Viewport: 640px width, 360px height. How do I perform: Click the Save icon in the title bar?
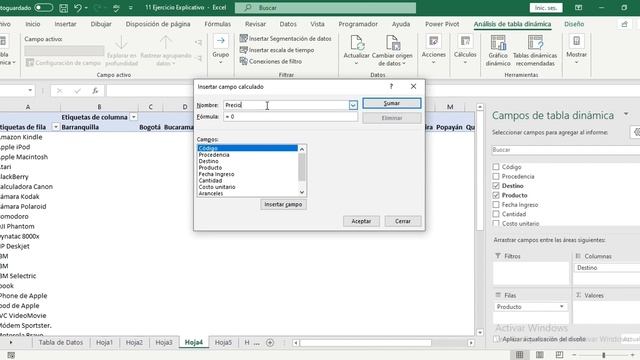tap(64, 8)
